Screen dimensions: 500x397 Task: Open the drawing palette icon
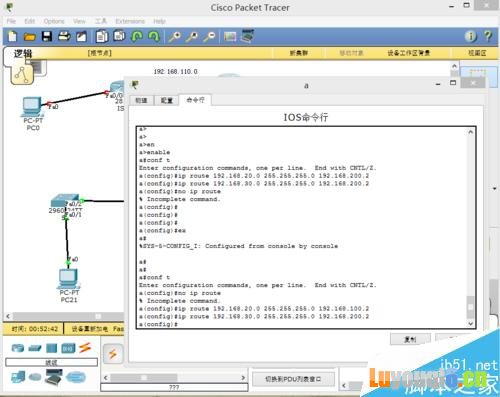tap(230, 36)
